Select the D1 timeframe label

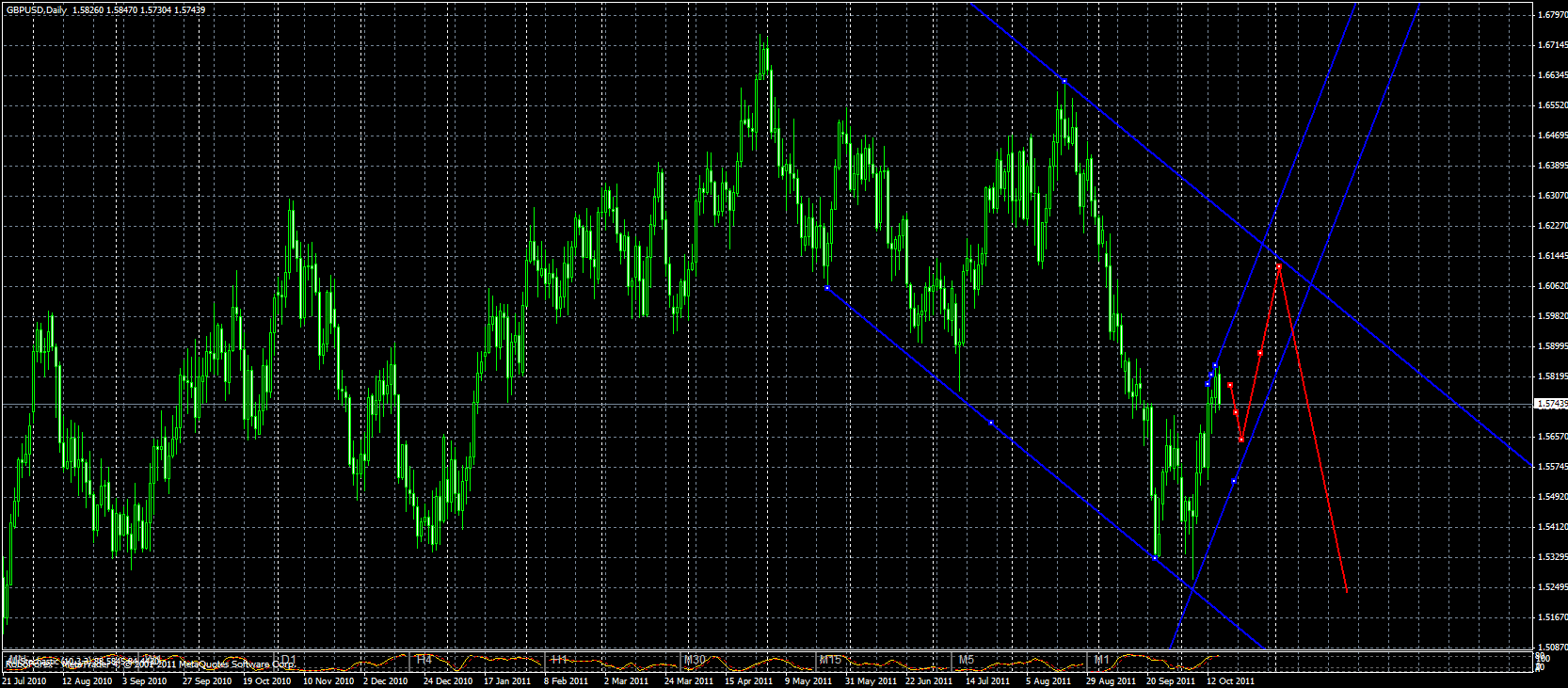click(x=288, y=660)
